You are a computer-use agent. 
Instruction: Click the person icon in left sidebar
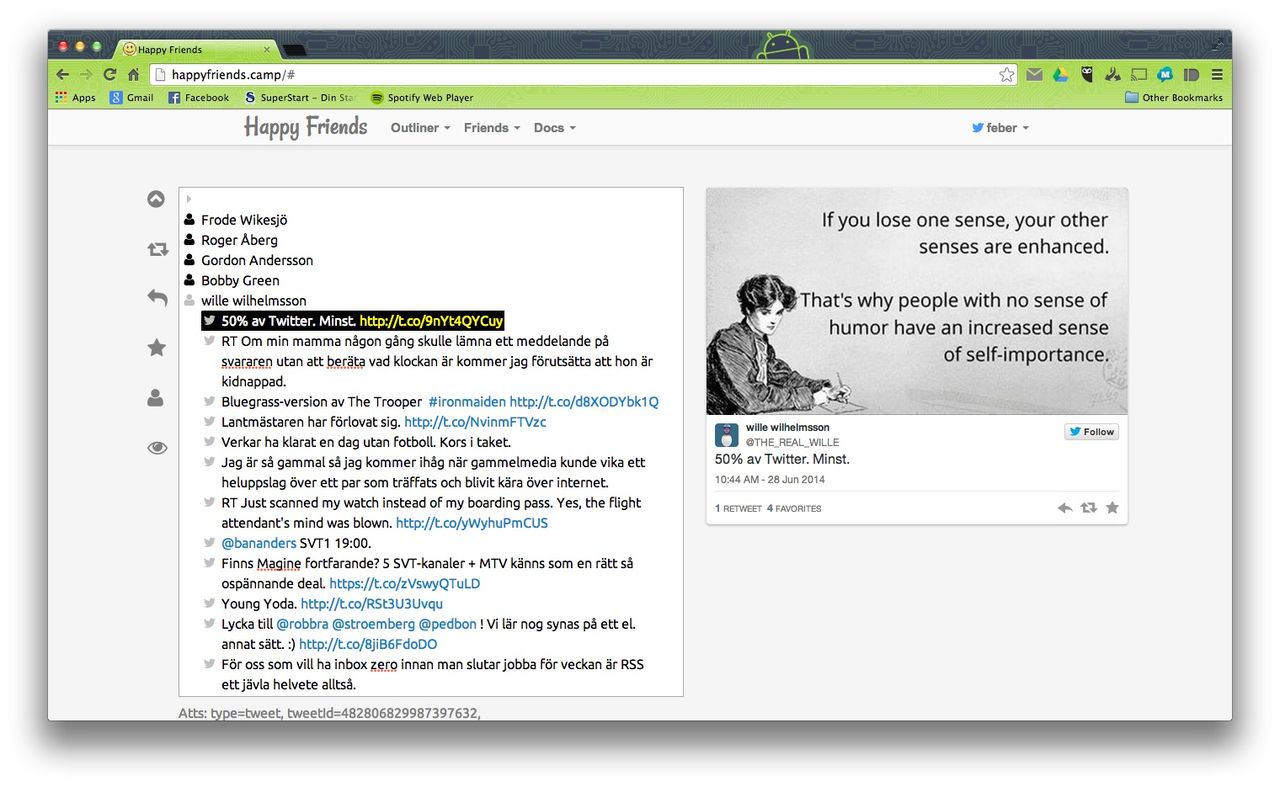click(x=156, y=397)
